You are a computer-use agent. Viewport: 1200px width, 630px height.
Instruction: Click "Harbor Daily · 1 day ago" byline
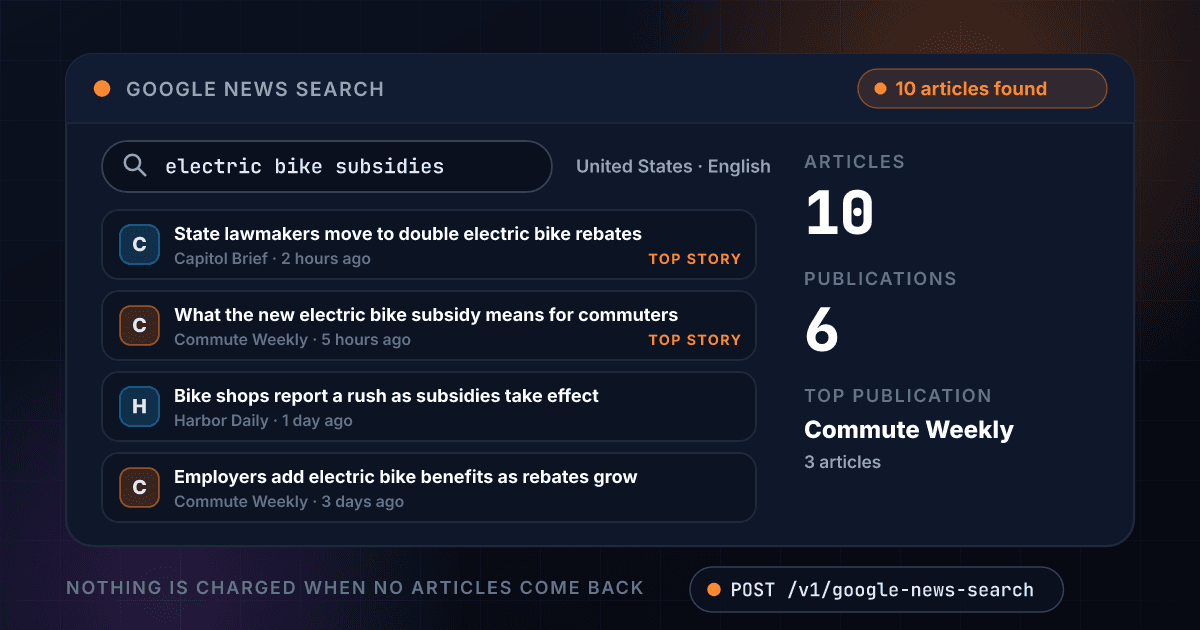263,421
